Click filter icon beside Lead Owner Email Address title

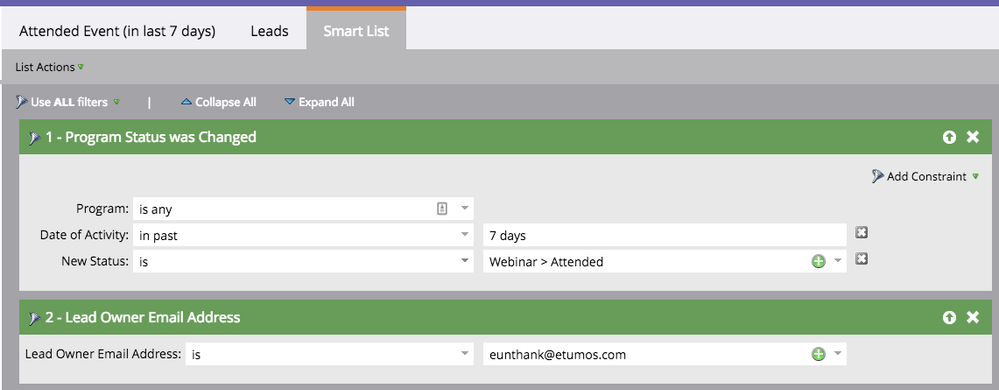click(34, 318)
